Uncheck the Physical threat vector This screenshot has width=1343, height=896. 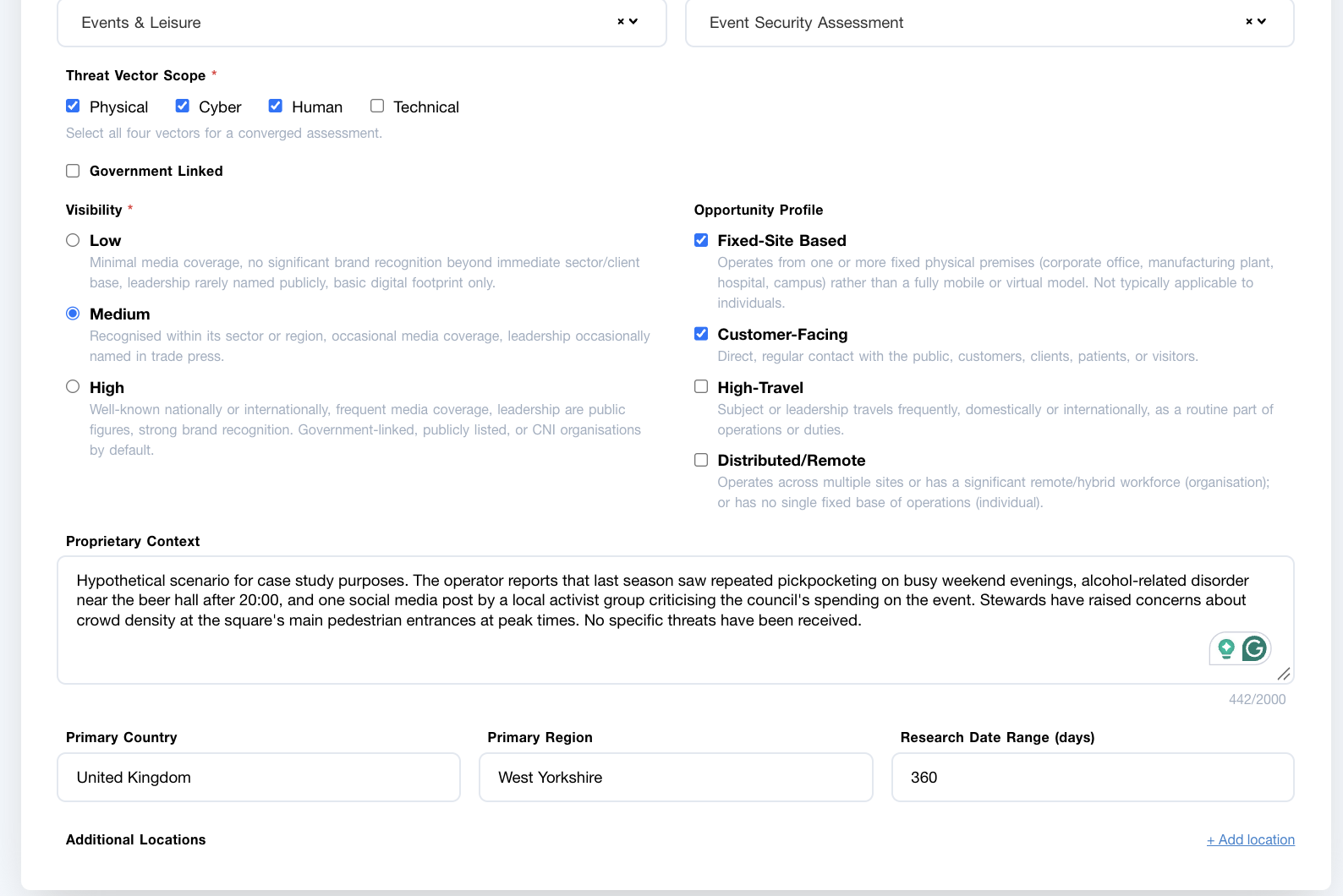[x=73, y=106]
